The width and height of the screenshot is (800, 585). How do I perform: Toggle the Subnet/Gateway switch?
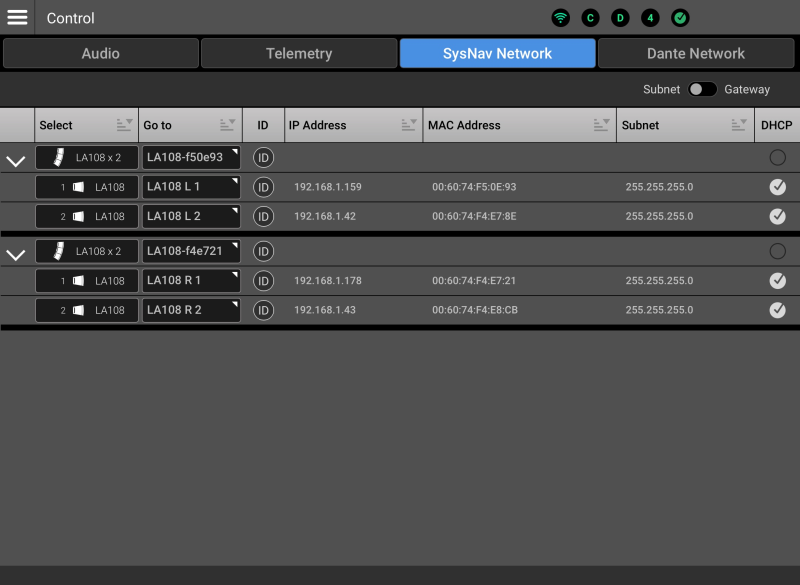click(702, 89)
